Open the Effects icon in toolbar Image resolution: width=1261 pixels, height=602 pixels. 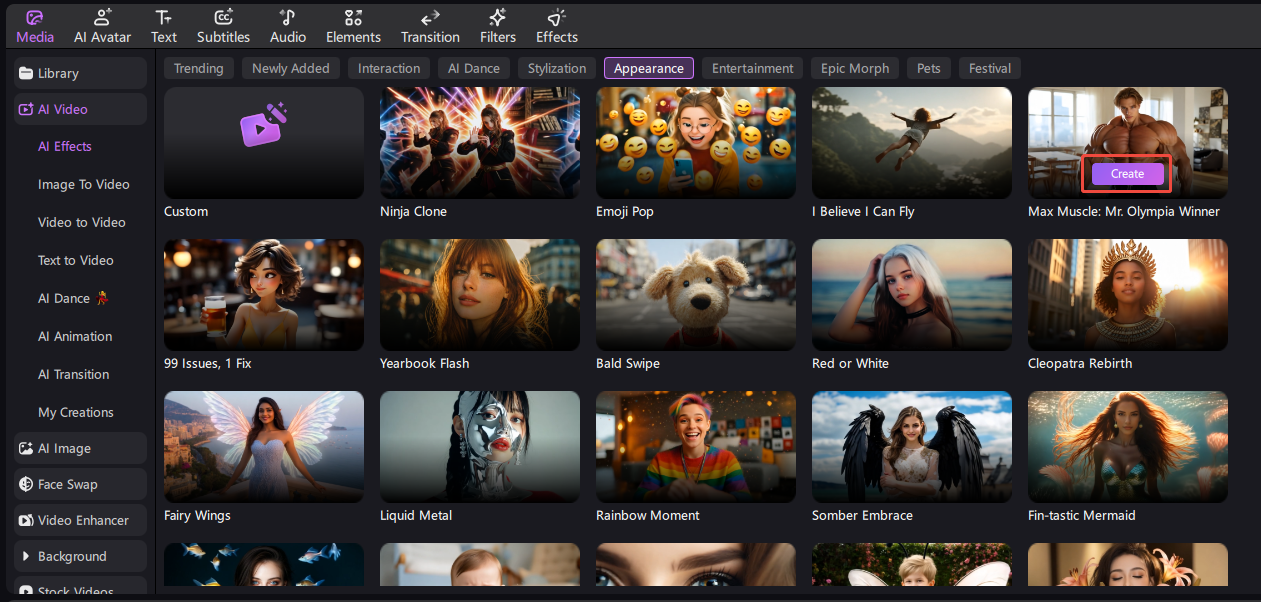[557, 18]
